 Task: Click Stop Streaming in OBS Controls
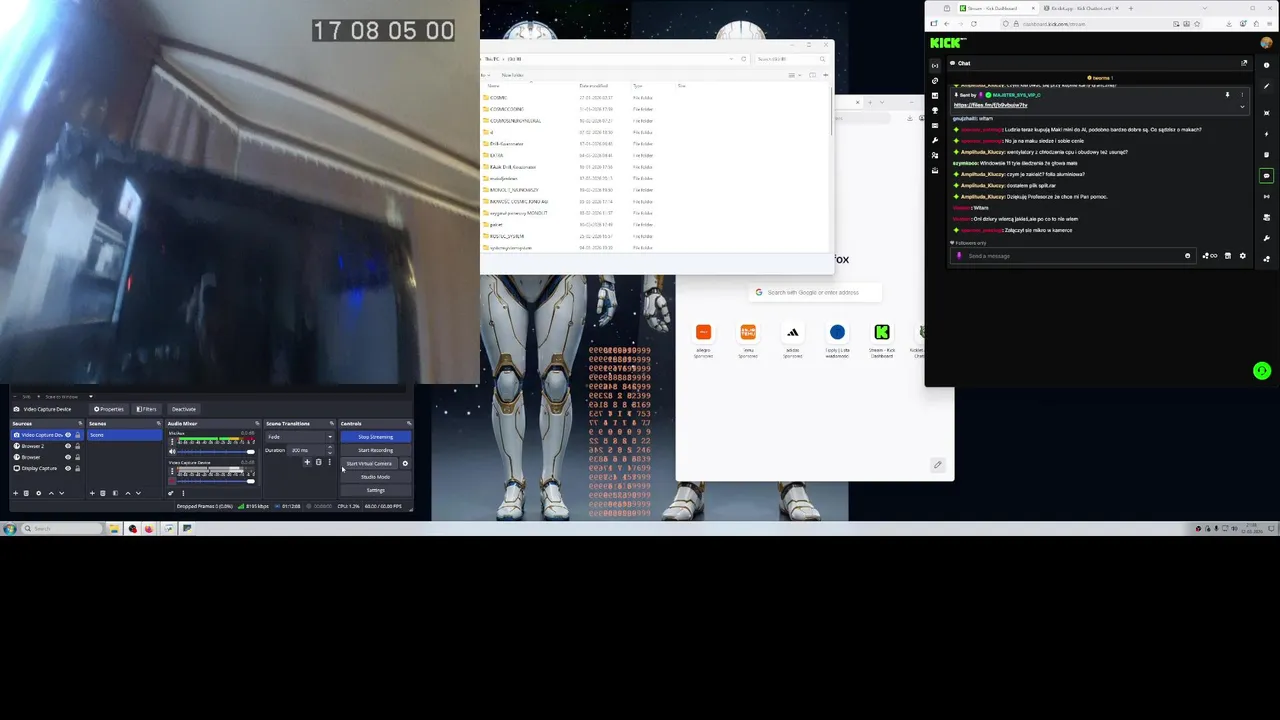tap(376, 437)
